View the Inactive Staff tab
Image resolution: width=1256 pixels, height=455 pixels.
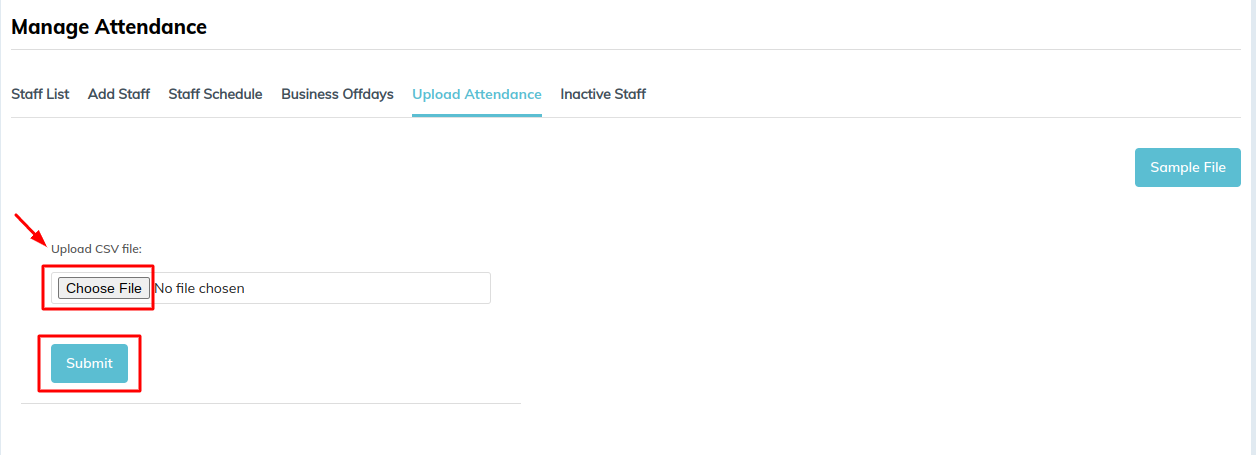[x=603, y=94]
